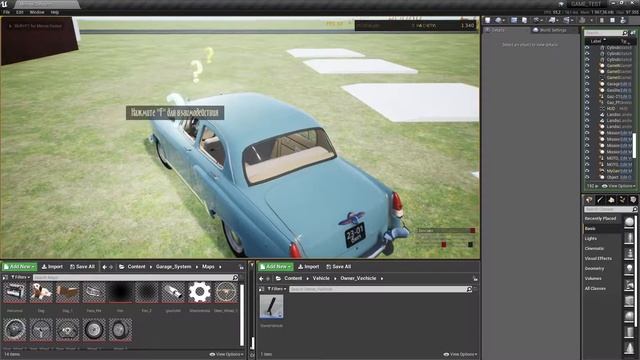Toggle visibility of the Object actor
Viewport: 640px width, 360px height.
tap(587, 177)
